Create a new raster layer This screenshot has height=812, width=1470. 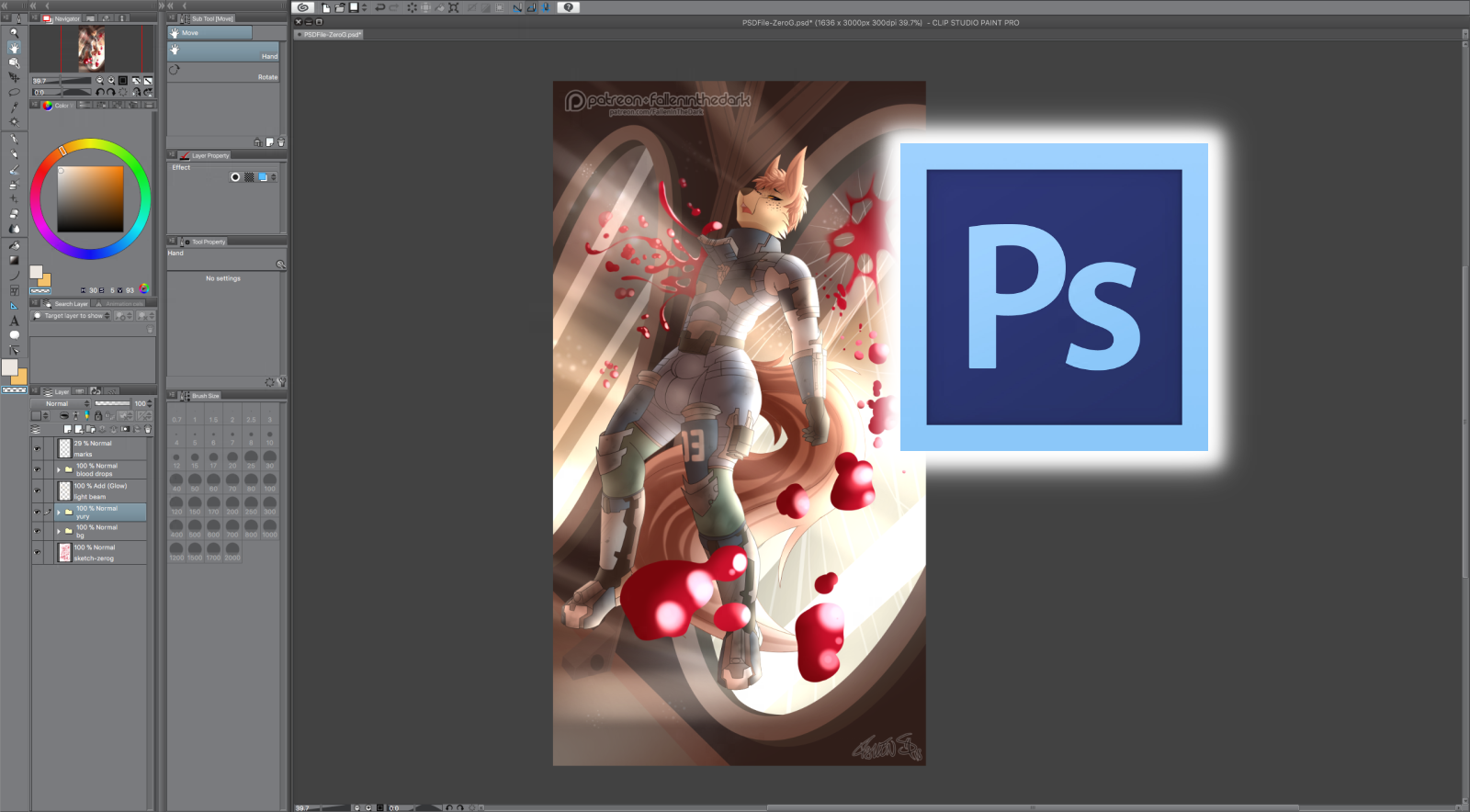point(67,429)
